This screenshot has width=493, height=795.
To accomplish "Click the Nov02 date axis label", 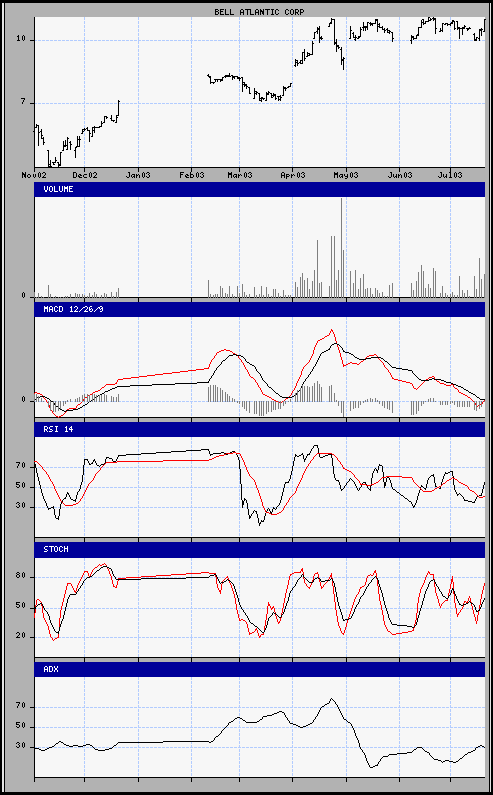I will [x=34, y=175].
